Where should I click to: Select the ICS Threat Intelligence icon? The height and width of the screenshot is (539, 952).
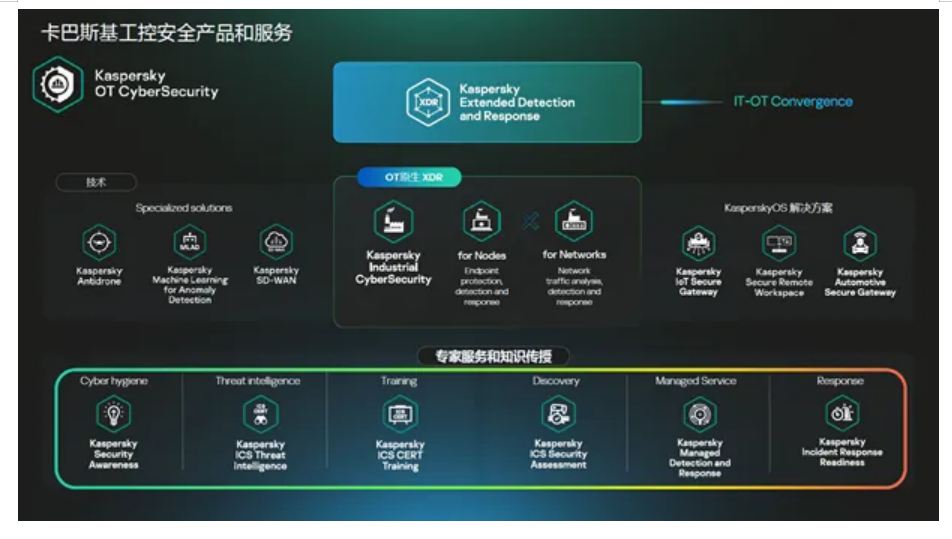click(260, 414)
